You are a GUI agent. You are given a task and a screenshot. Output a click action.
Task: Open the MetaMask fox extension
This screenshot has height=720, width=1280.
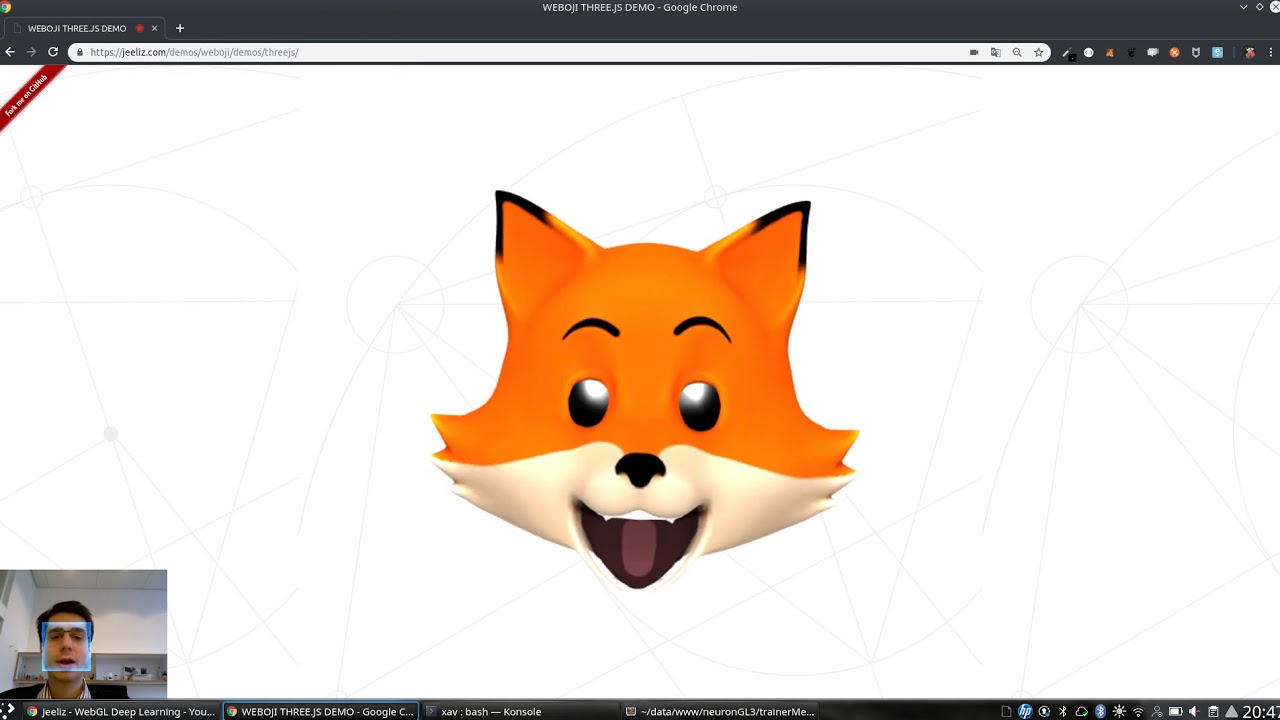1110,52
